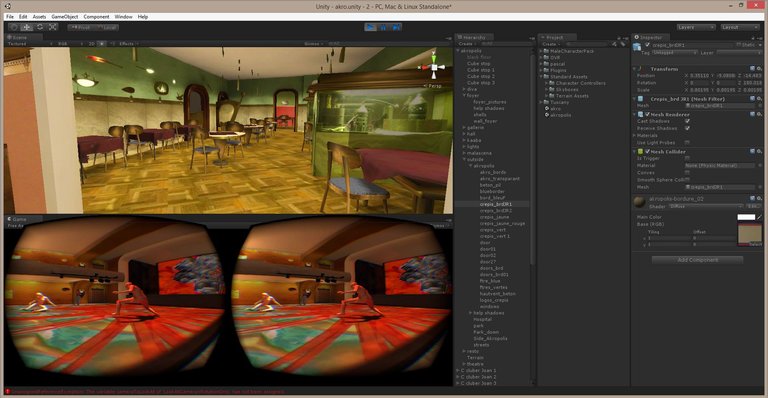The width and height of the screenshot is (768, 398).
Task: Click the Tuscany folder icon
Action: point(546,102)
